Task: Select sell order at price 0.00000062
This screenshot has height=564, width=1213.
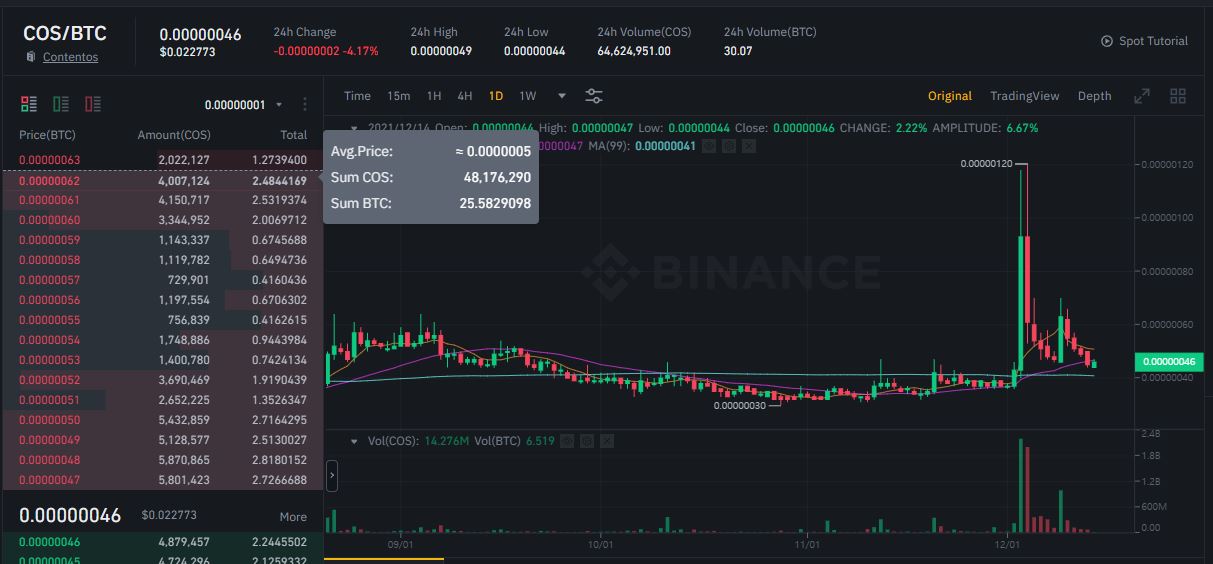Action: click(x=162, y=181)
